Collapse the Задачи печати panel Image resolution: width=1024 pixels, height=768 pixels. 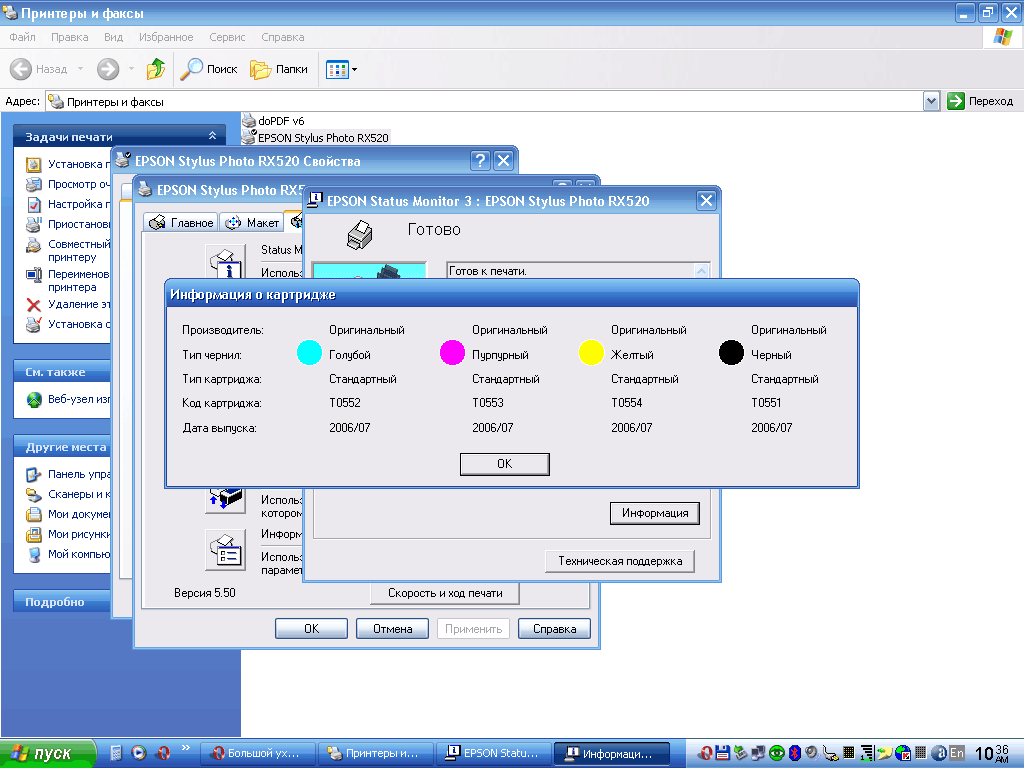click(212, 136)
